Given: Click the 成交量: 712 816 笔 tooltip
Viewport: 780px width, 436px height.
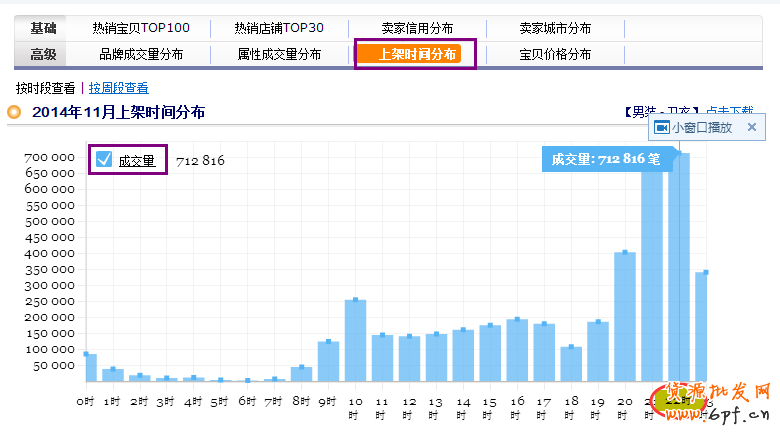Looking at the screenshot, I should point(600,159).
